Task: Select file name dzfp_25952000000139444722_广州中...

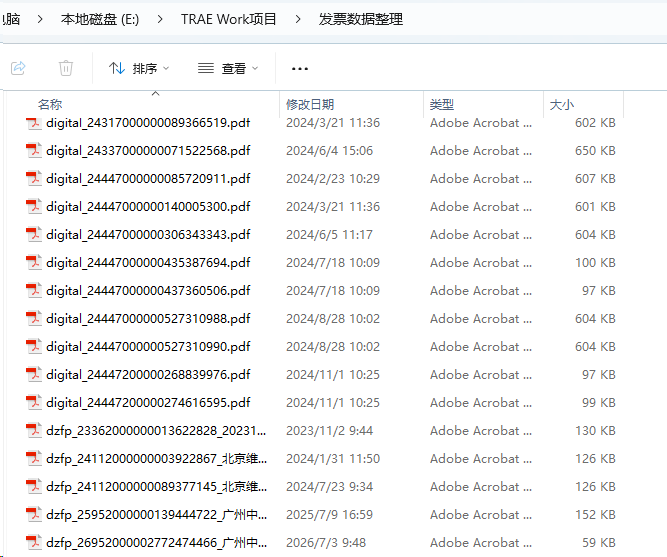Action: (156, 514)
